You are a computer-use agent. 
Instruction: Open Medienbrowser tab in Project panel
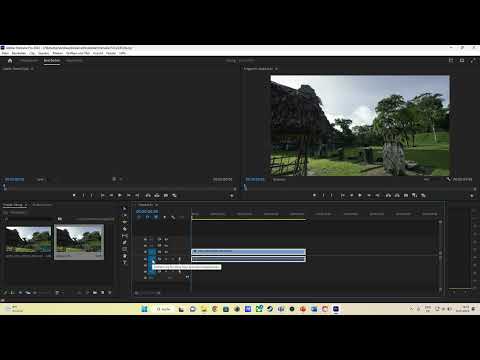(42, 205)
